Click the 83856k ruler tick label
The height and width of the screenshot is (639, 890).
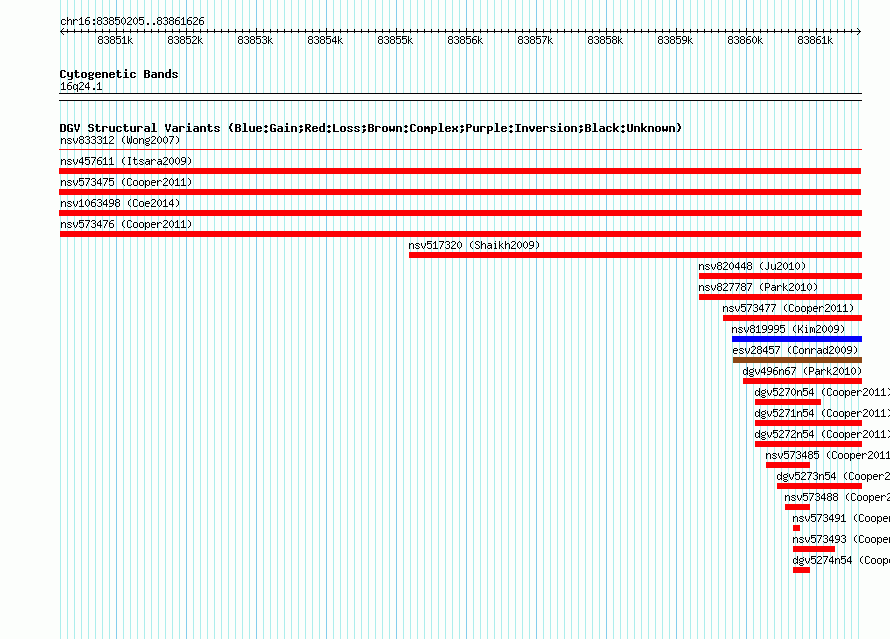click(465, 40)
